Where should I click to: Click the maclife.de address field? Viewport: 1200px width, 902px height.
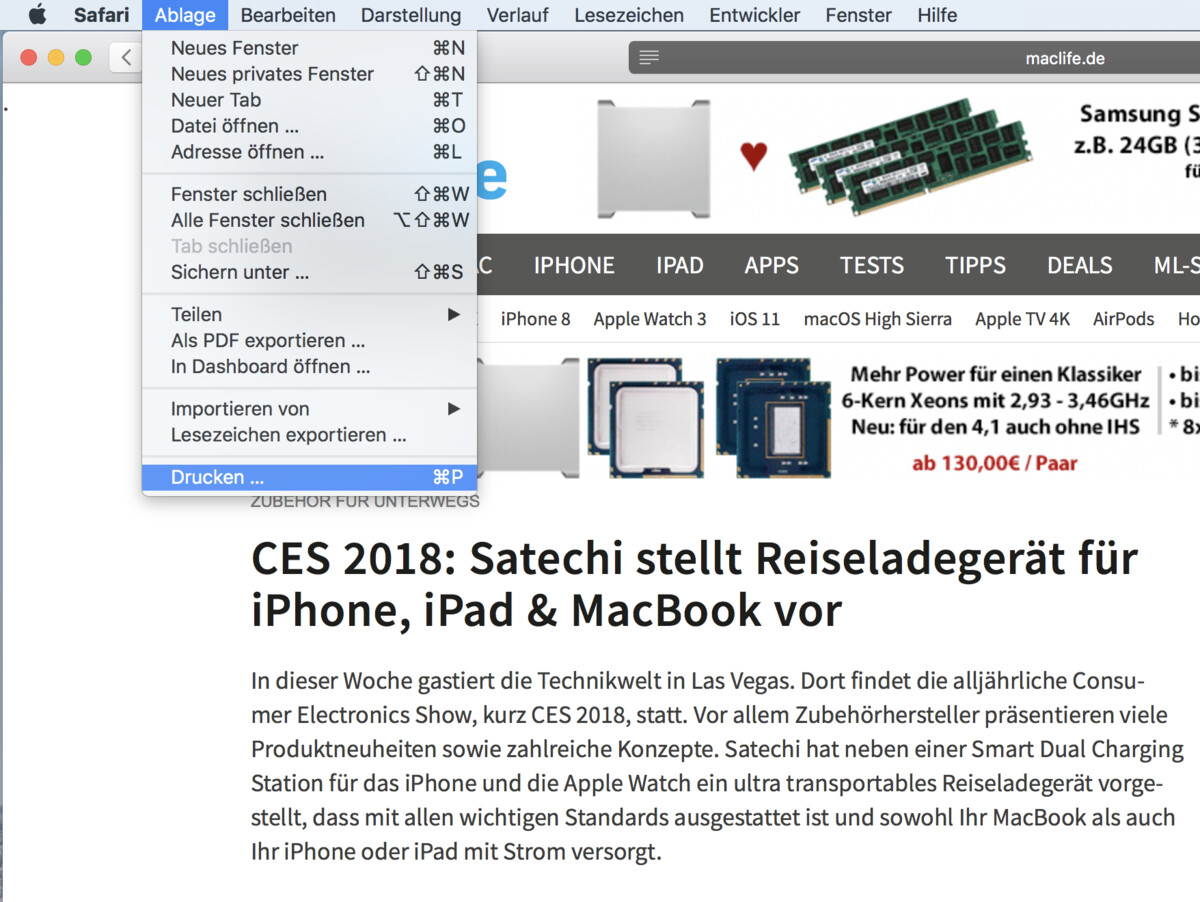(914, 57)
